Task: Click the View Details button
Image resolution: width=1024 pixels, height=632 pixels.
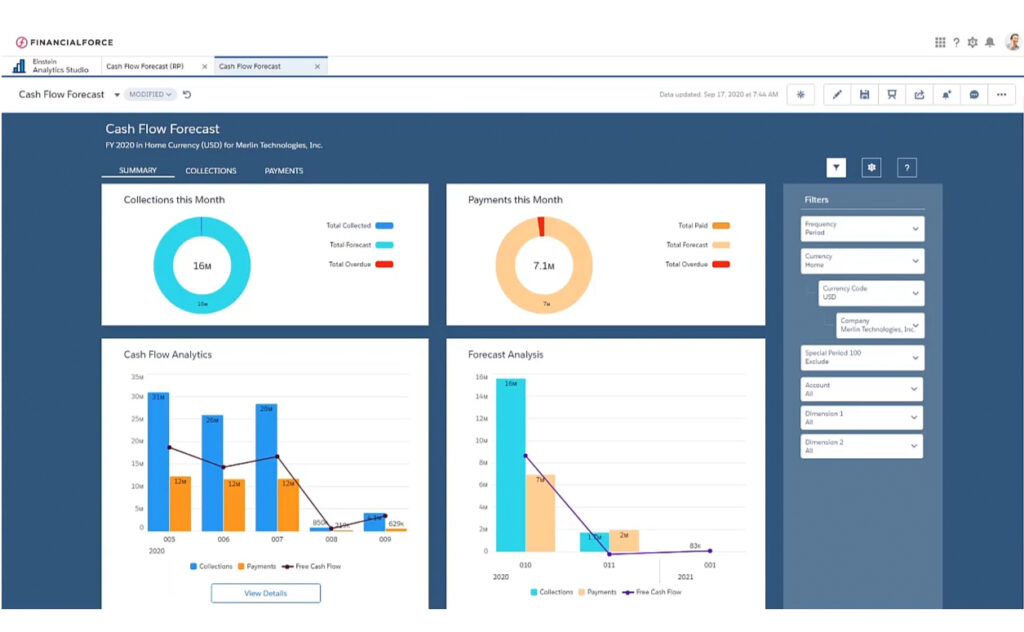Action: (x=266, y=593)
